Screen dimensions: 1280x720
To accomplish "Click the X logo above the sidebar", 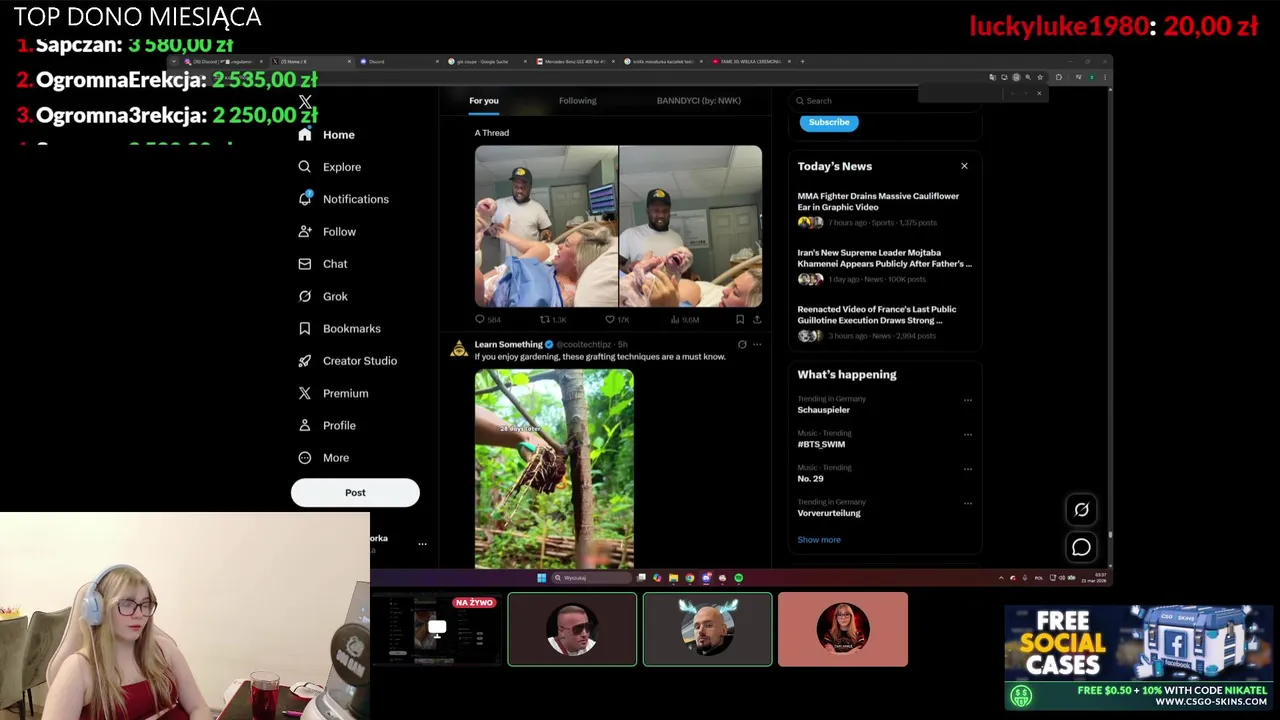I will tap(305, 102).
